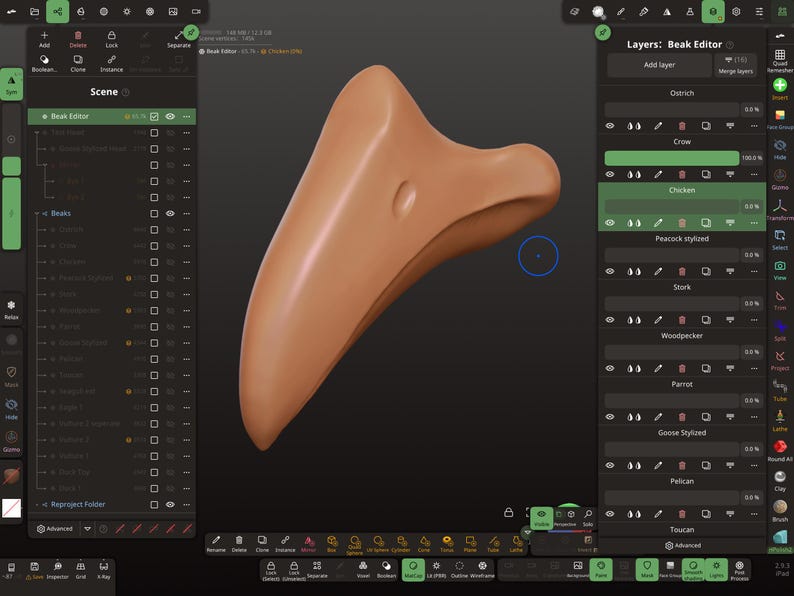Open Beaks folder more options menu
The width and height of the screenshot is (794, 596).
(187, 214)
